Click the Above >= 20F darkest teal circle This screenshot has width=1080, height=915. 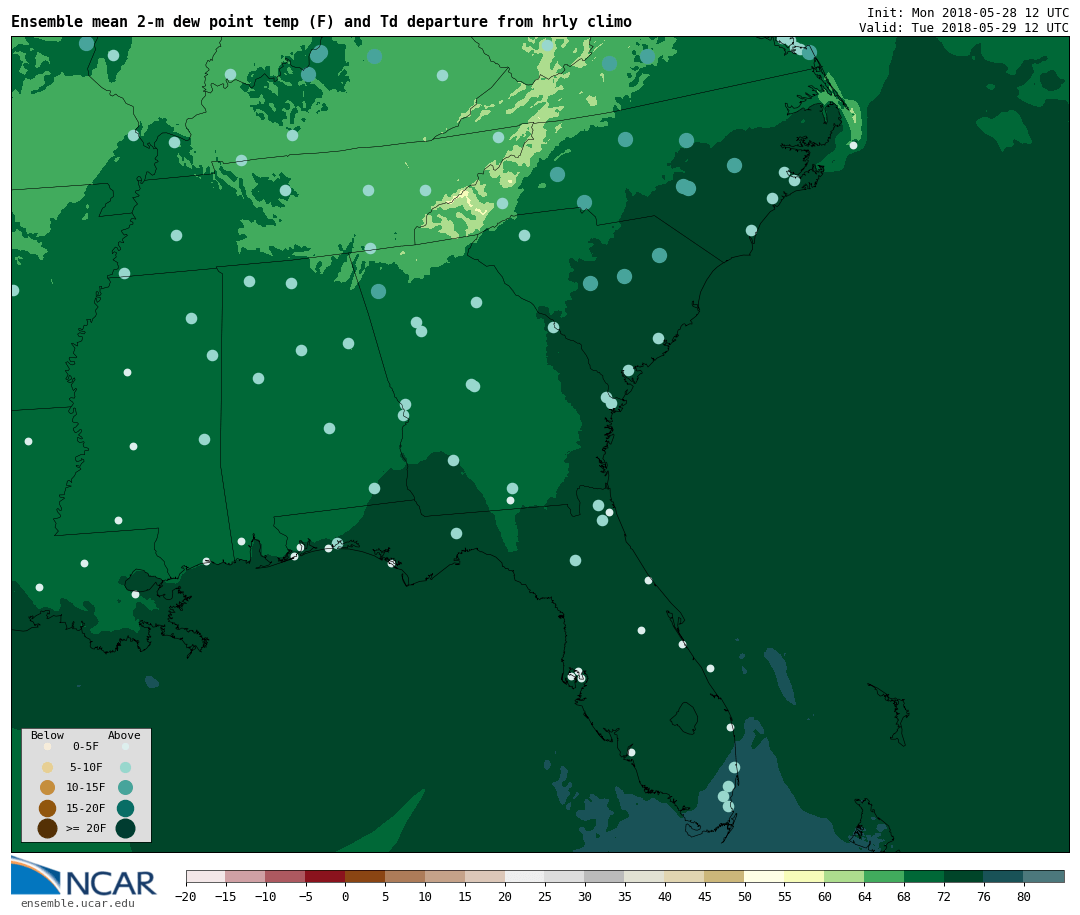[x=125, y=828]
